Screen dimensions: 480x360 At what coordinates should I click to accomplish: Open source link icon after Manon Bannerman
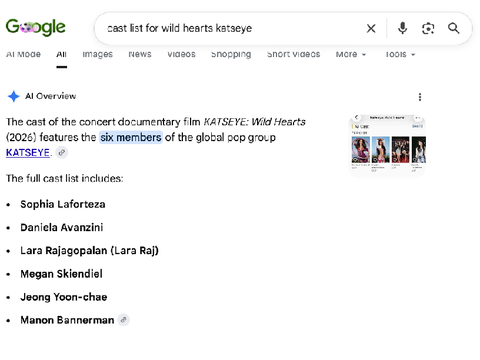tap(124, 320)
